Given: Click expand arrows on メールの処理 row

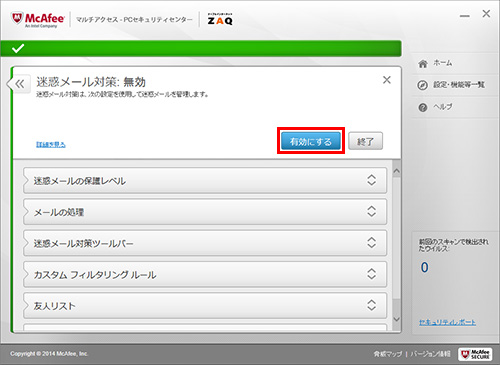Looking at the screenshot, I should tap(372, 211).
